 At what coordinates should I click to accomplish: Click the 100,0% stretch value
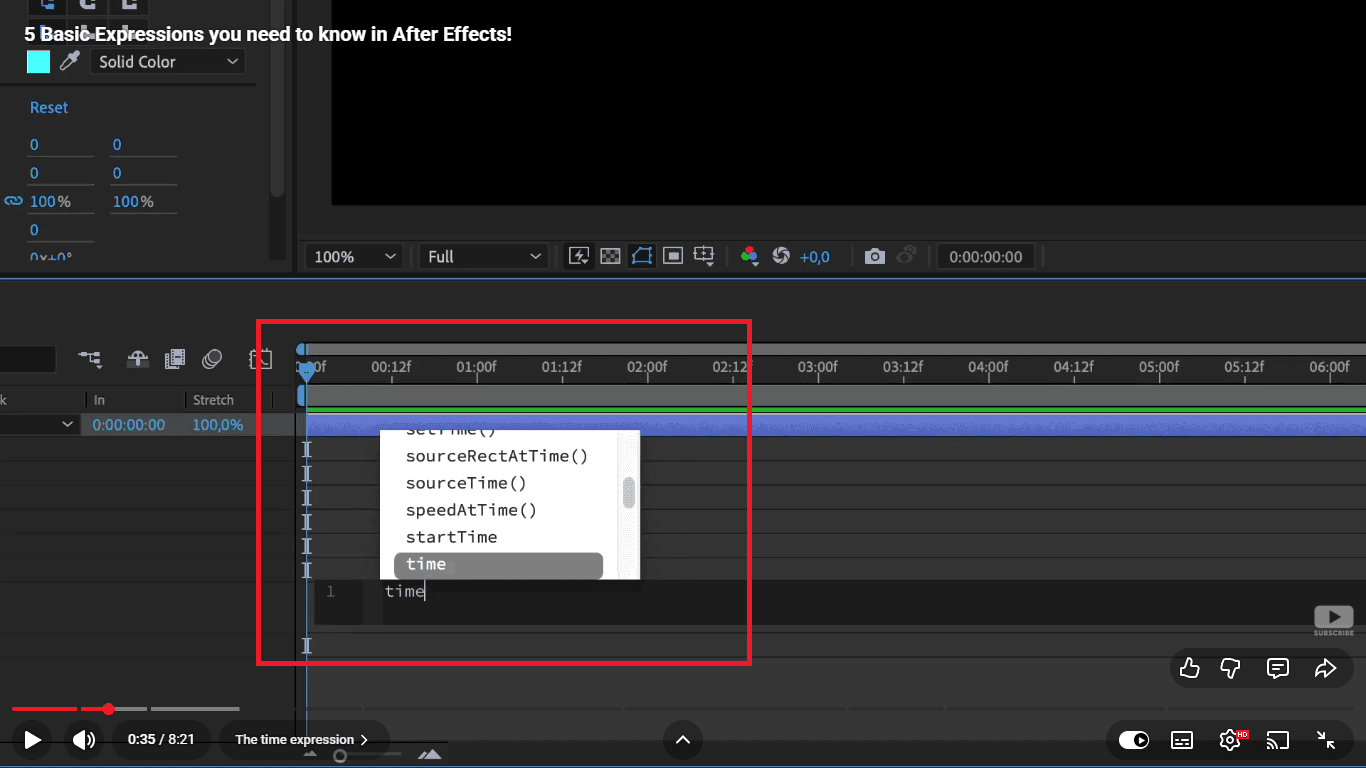coord(218,425)
